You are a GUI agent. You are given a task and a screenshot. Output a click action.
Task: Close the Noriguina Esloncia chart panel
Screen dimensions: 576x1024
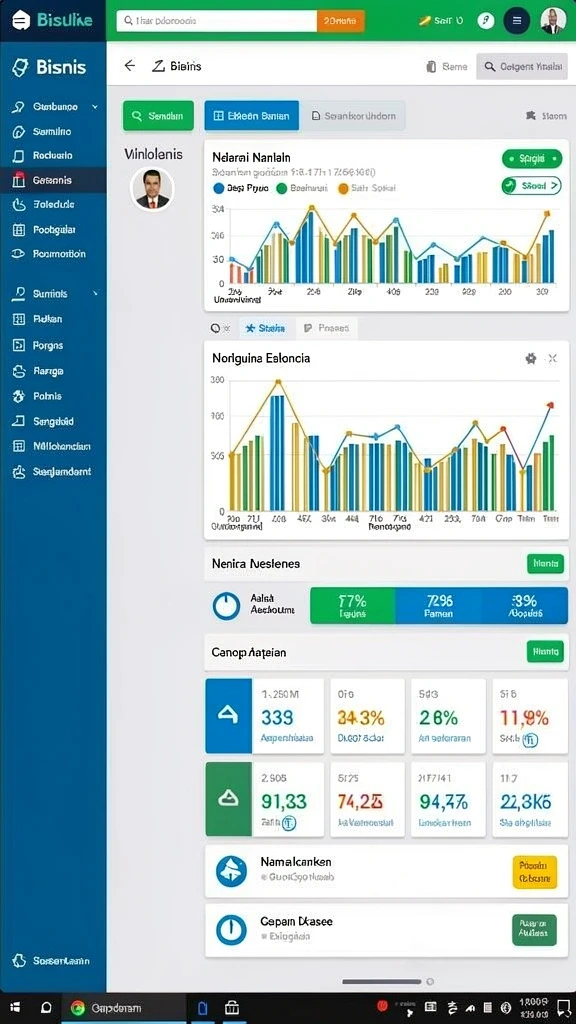(552, 358)
